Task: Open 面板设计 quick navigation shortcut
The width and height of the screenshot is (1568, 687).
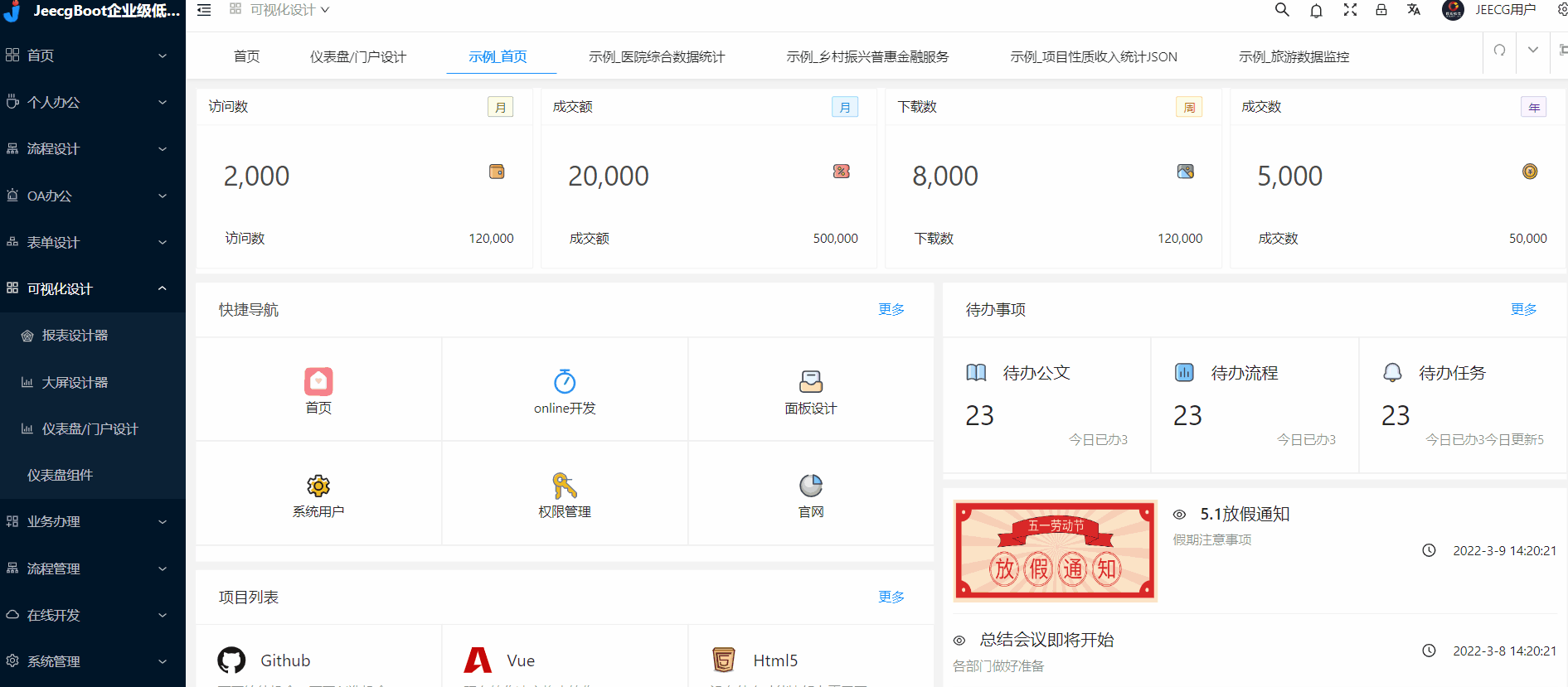Action: [811, 390]
